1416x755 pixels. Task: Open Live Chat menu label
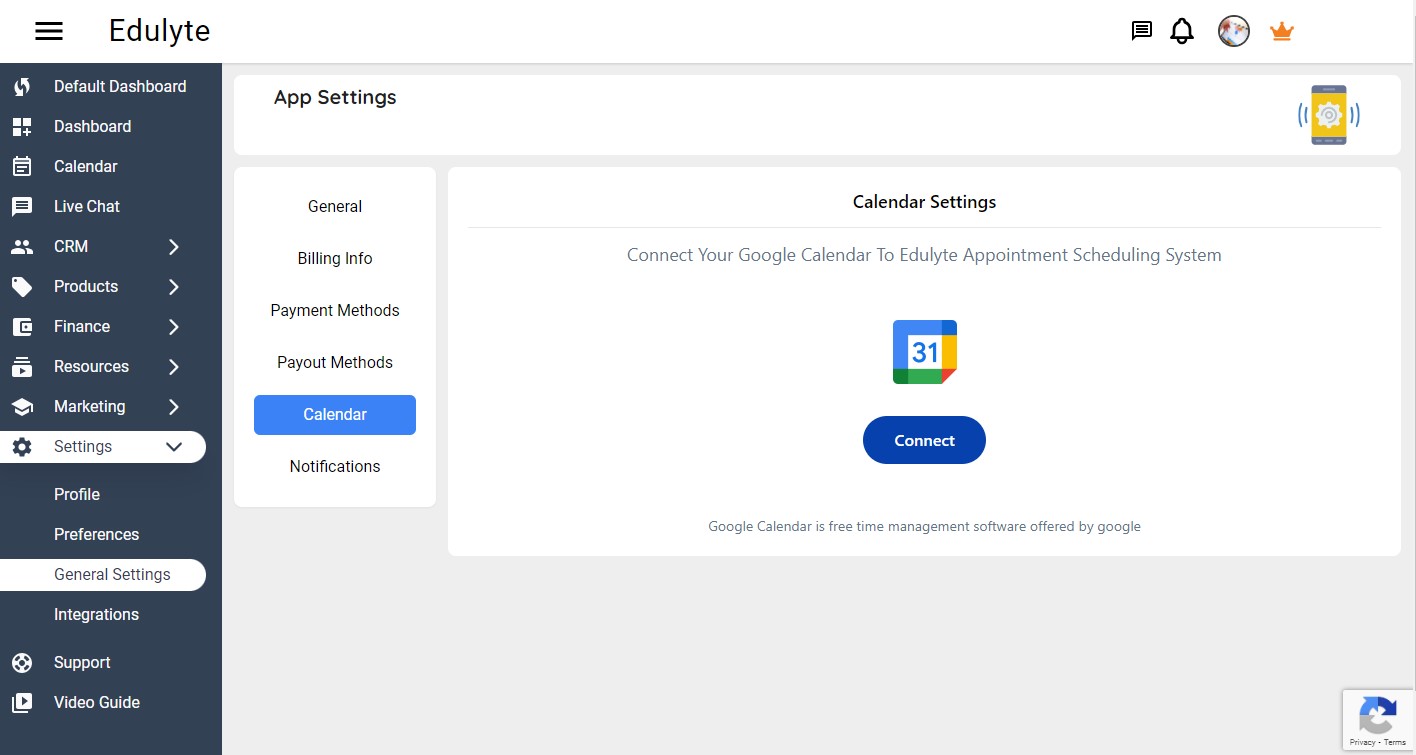point(87,207)
